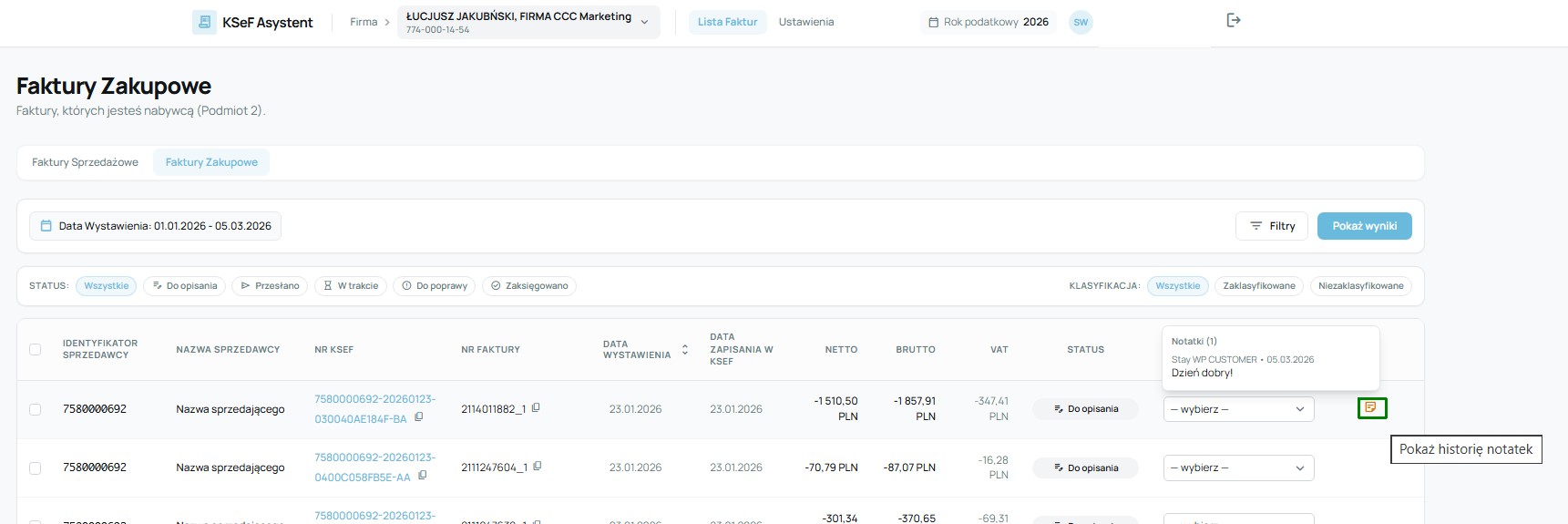Image resolution: width=1568 pixels, height=524 pixels.
Task: Copy invoice number 2111247604_1
Action: click(538, 467)
